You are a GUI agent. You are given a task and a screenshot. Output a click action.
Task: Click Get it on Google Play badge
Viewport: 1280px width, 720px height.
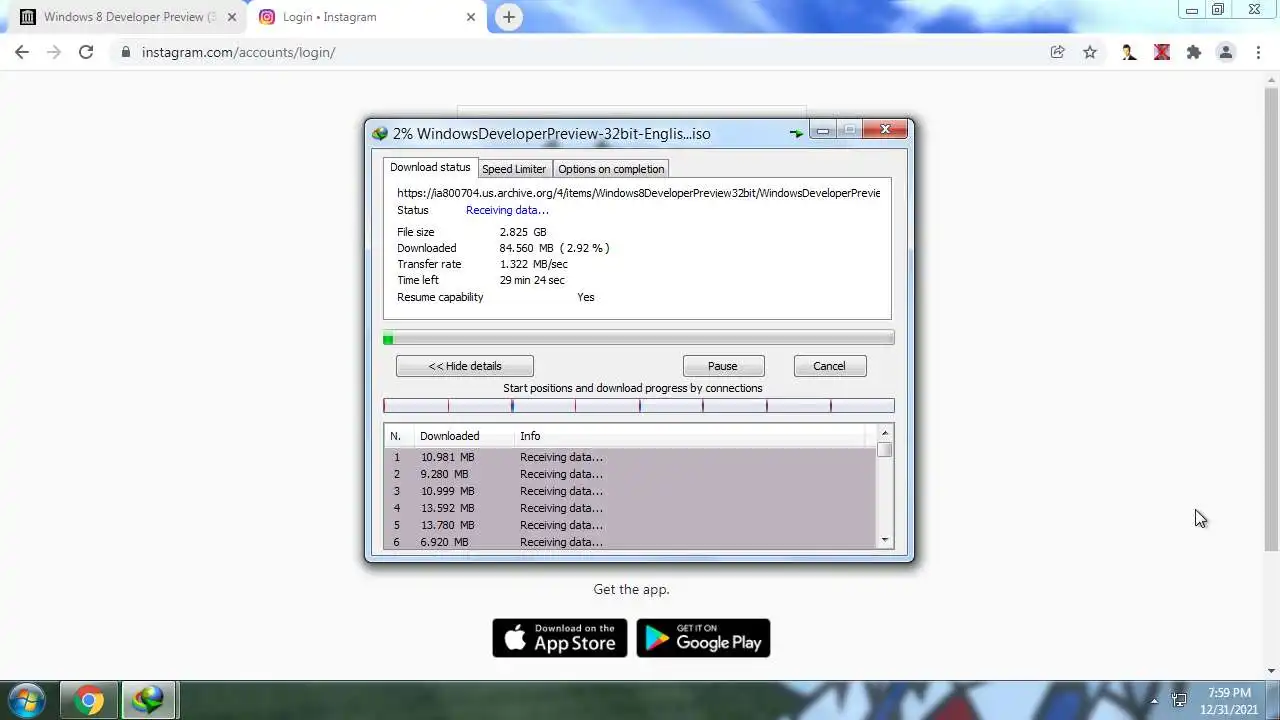click(x=703, y=638)
